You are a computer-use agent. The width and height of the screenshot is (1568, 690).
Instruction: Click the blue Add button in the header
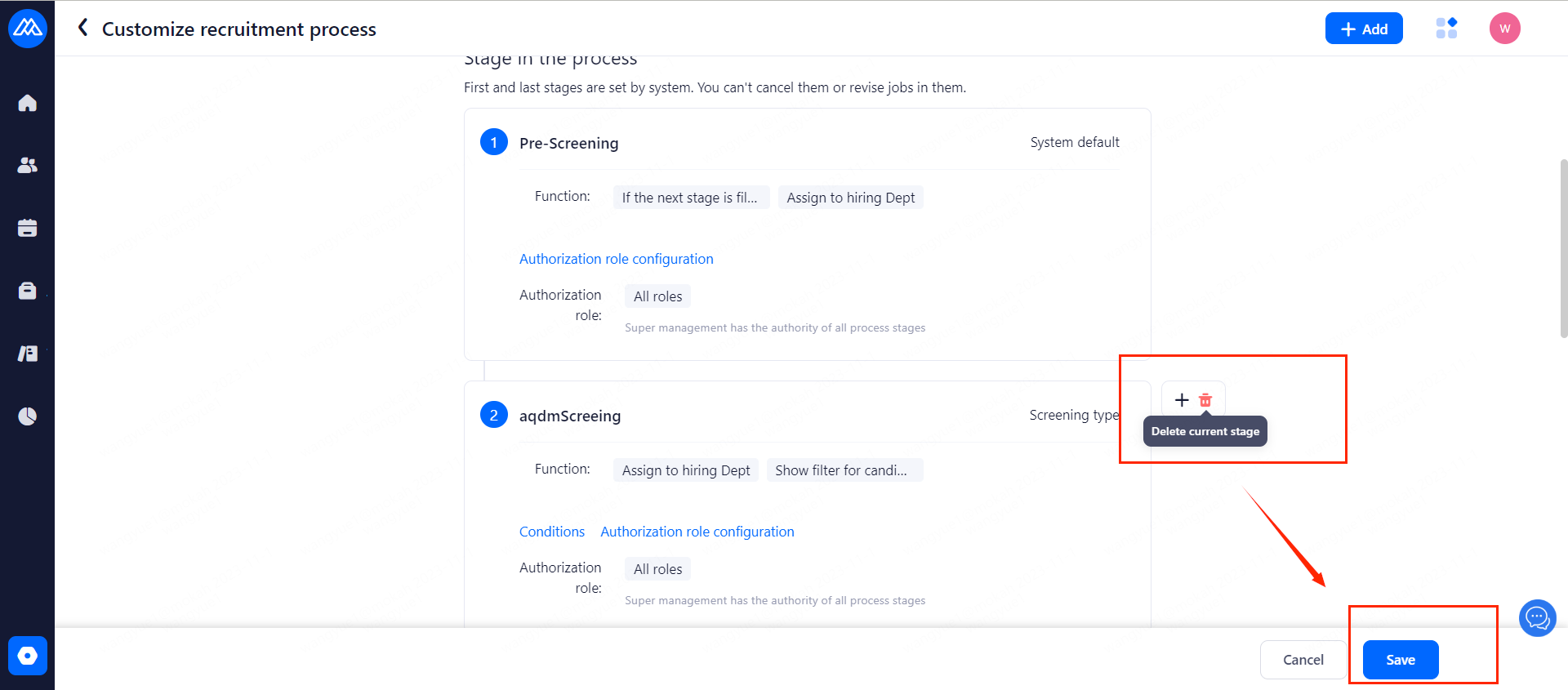coord(1364,29)
